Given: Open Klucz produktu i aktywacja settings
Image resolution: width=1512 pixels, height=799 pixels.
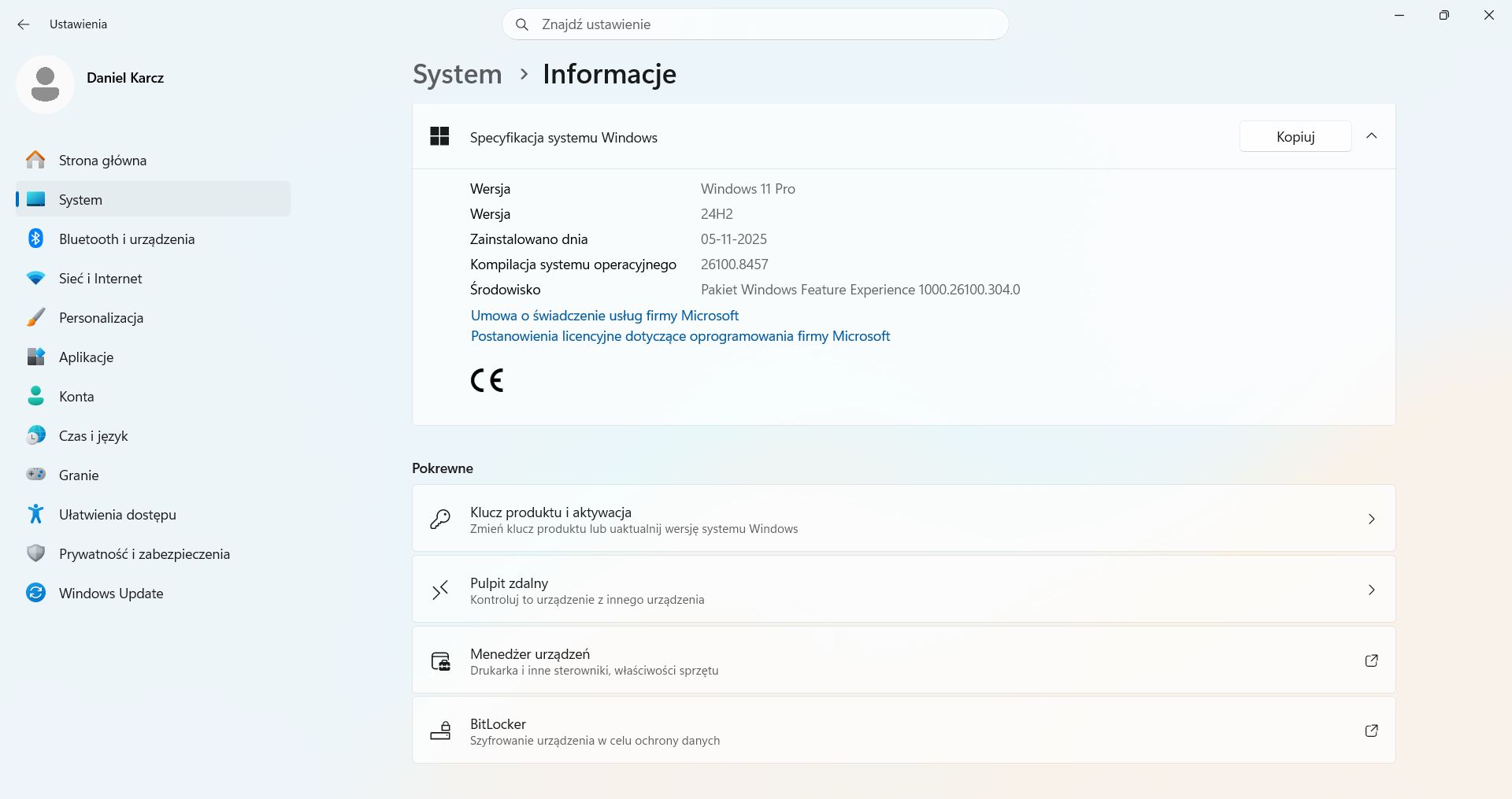Looking at the screenshot, I should click(903, 519).
